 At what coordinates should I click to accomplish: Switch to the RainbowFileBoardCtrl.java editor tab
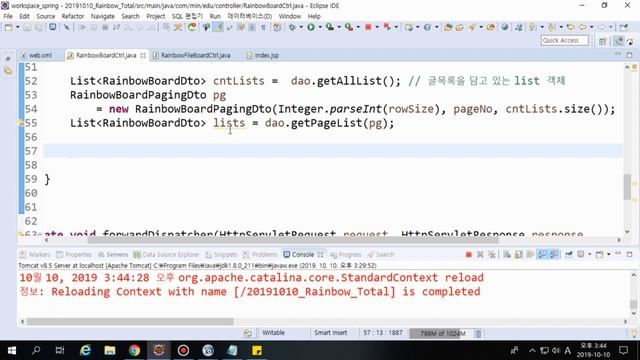tap(191, 55)
